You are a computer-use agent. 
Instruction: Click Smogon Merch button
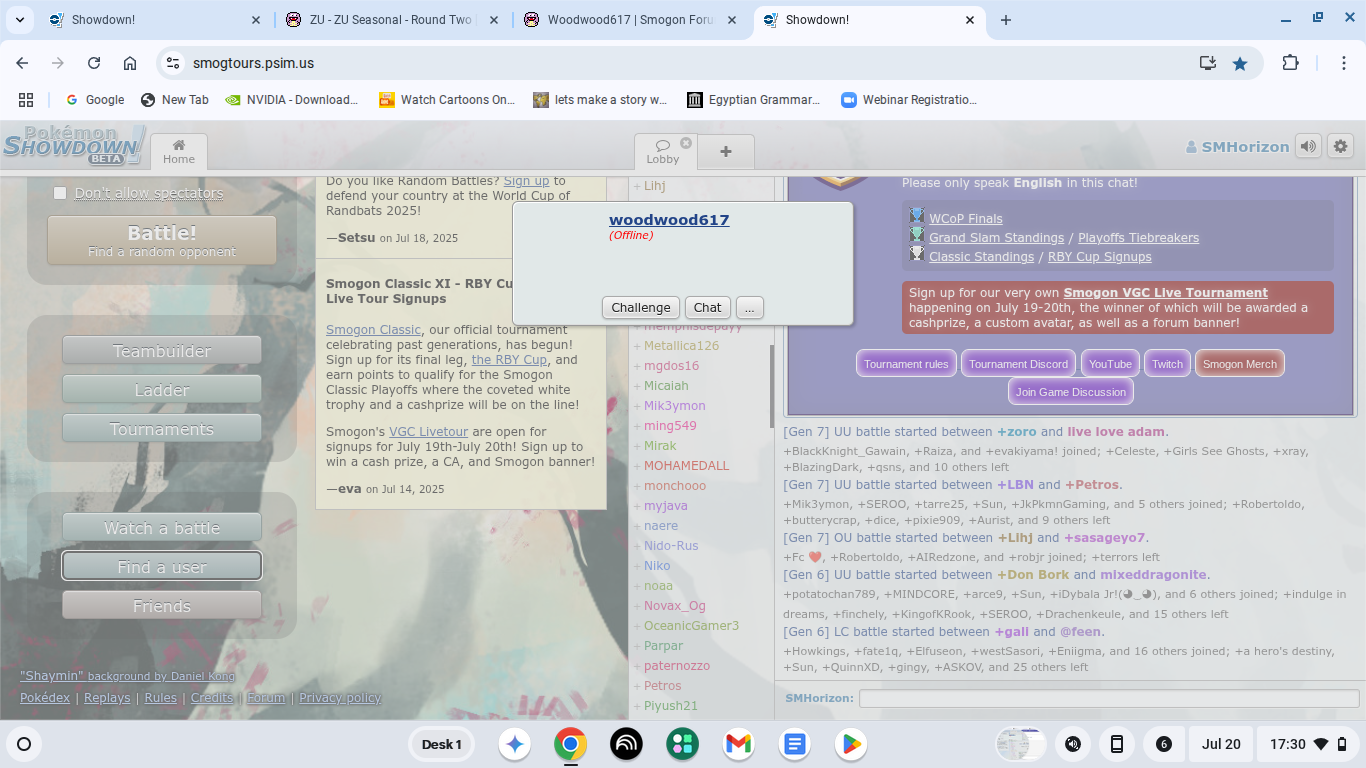1240,364
